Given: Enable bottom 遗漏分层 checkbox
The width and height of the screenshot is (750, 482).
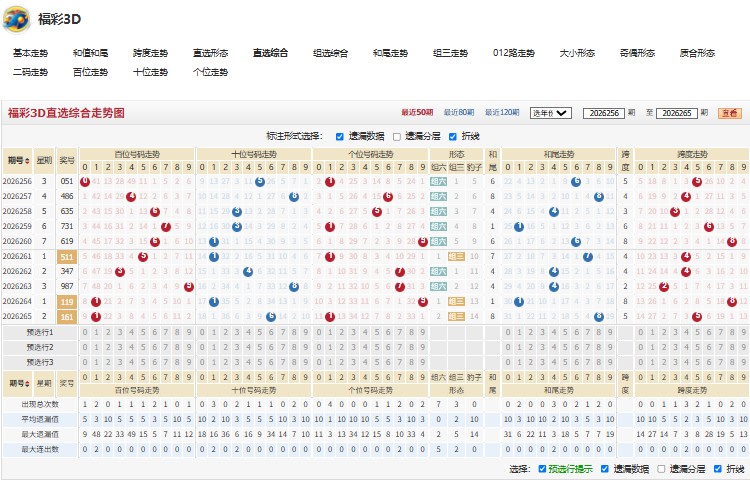Looking at the screenshot, I should [661, 469].
